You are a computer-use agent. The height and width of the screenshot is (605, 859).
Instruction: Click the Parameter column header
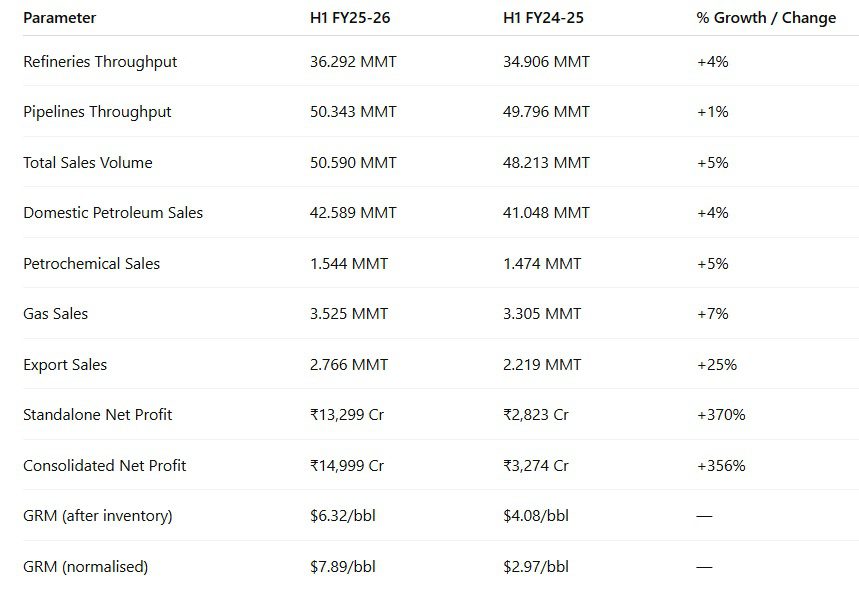click(x=60, y=18)
